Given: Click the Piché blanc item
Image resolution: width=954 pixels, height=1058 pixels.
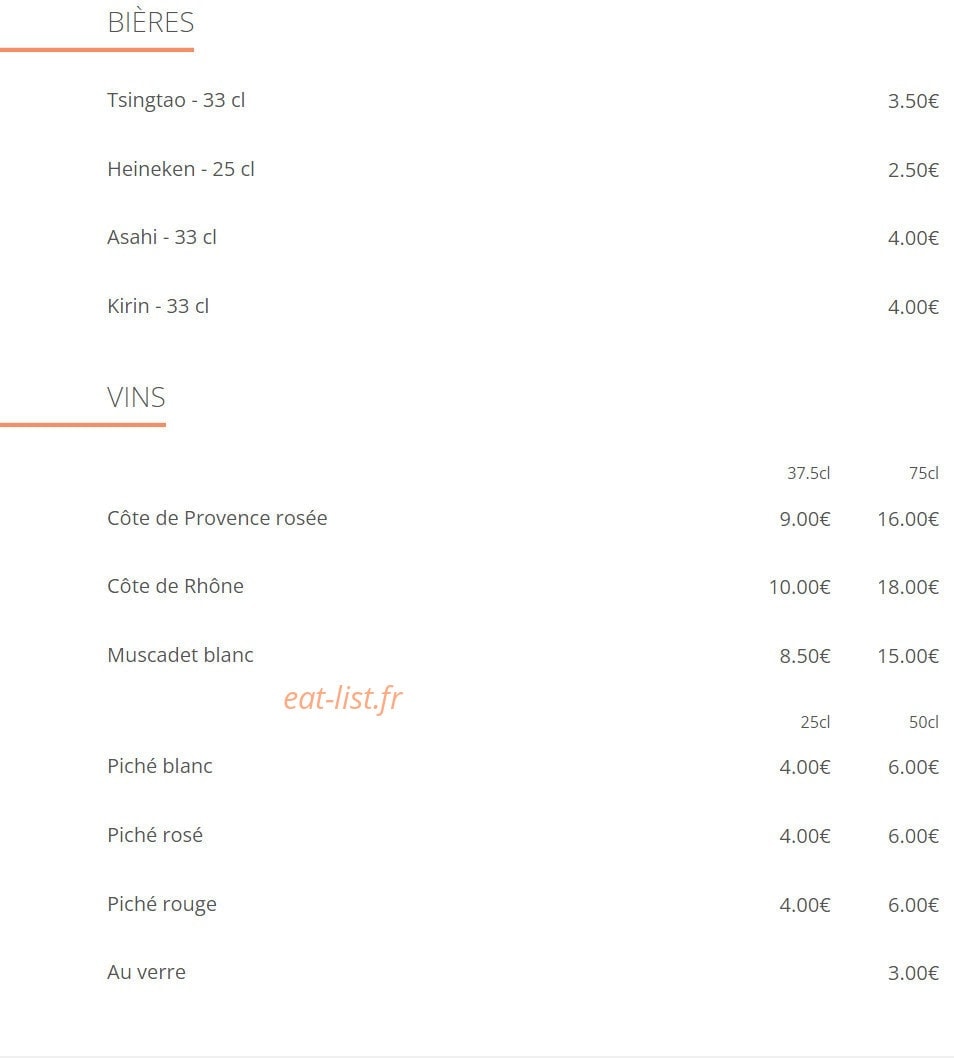Looking at the screenshot, I should pos(160,766).
